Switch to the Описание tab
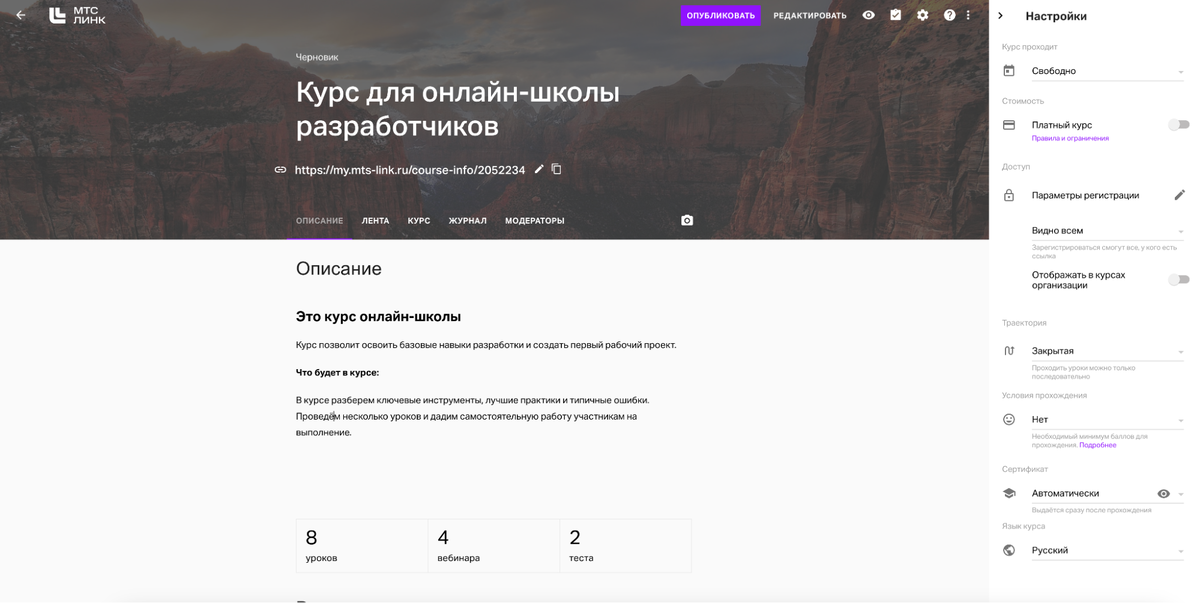The width and height of the screenshot is (1200, 603). 319,221
